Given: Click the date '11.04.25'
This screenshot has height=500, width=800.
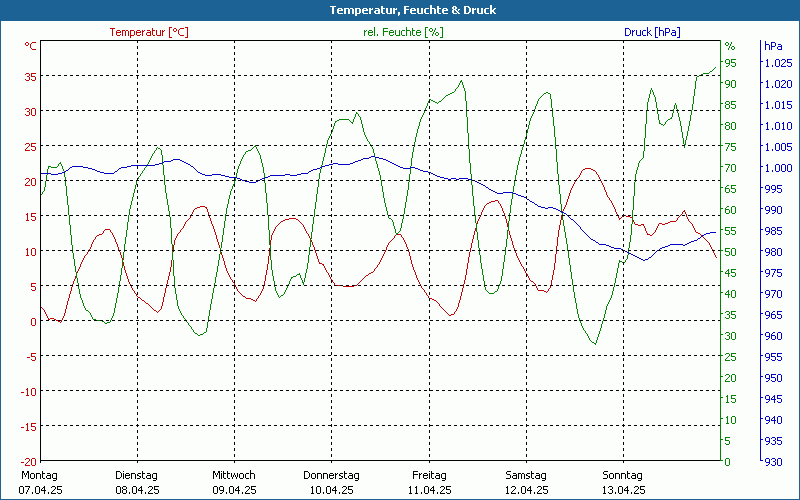Looking at the screenshot, I should [x=430, y=490].
